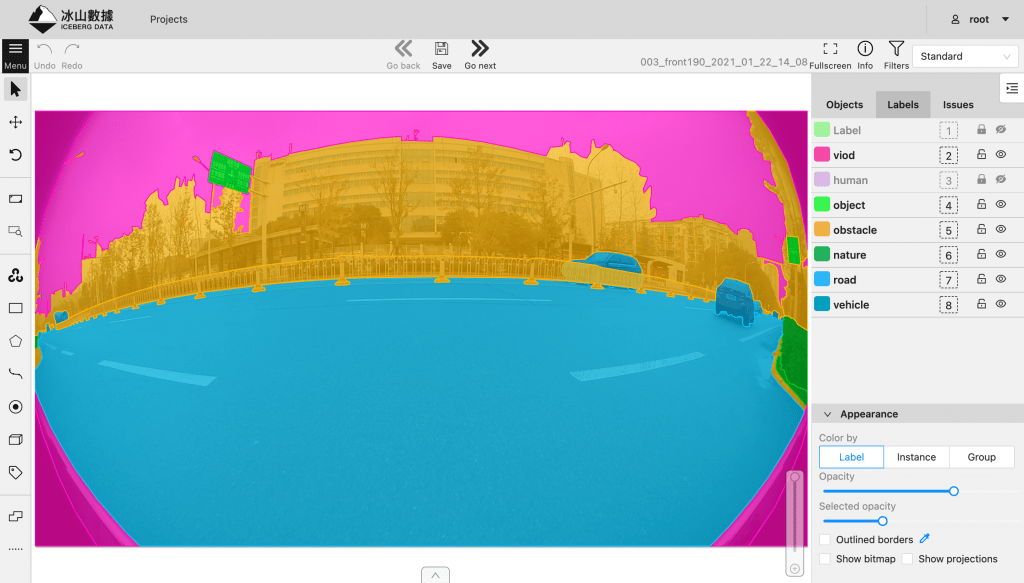
Task: Switch to the Issues tab
Action: tap(958, 105)
